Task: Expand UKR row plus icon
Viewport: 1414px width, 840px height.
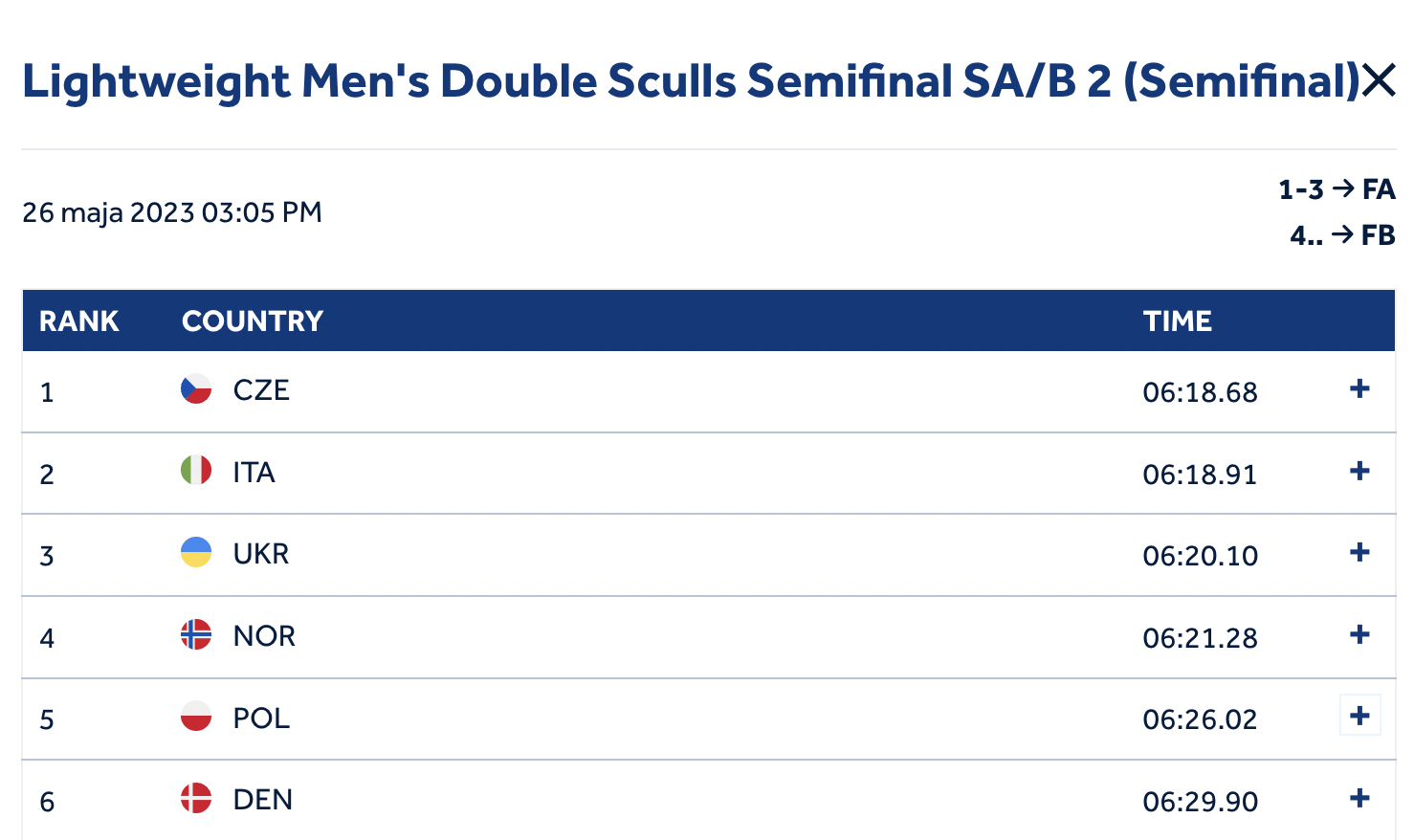Action: tap(1359, 552)
